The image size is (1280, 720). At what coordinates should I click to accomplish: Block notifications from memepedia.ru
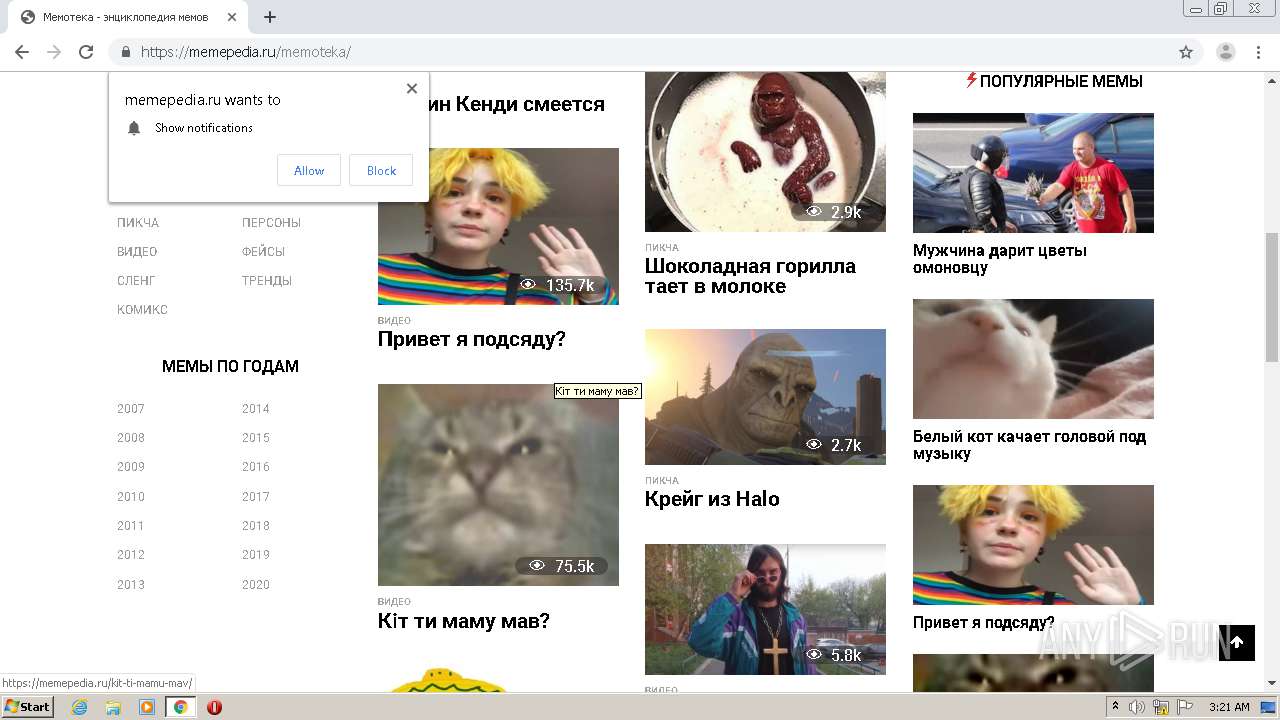(381, 171)
